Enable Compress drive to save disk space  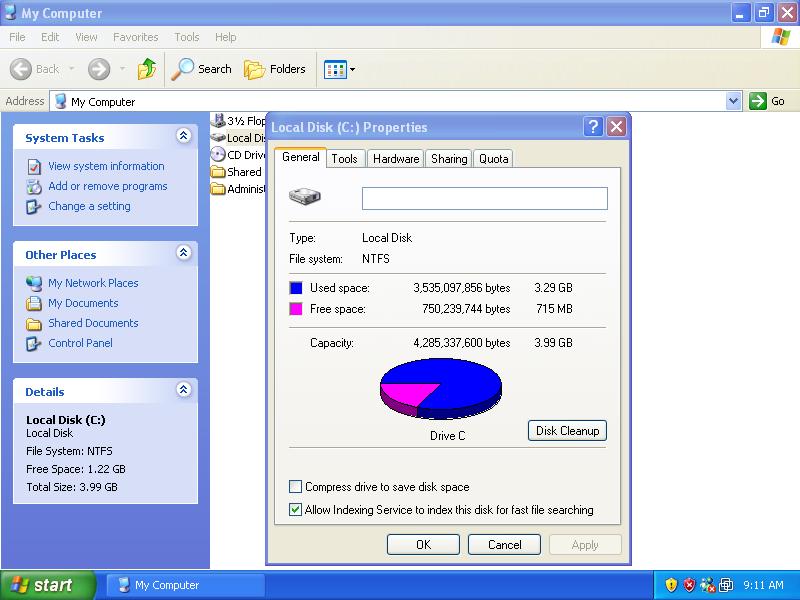295,487
